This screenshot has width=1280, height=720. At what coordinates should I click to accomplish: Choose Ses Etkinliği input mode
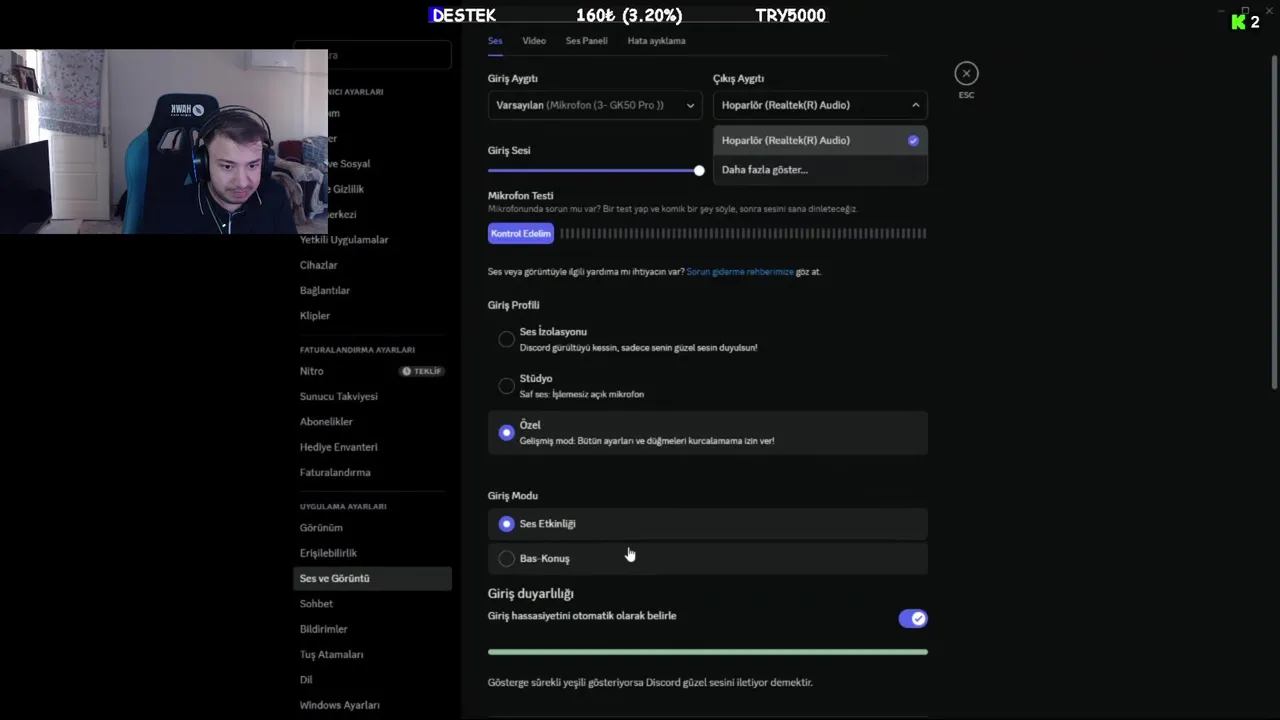pos(708,524)
